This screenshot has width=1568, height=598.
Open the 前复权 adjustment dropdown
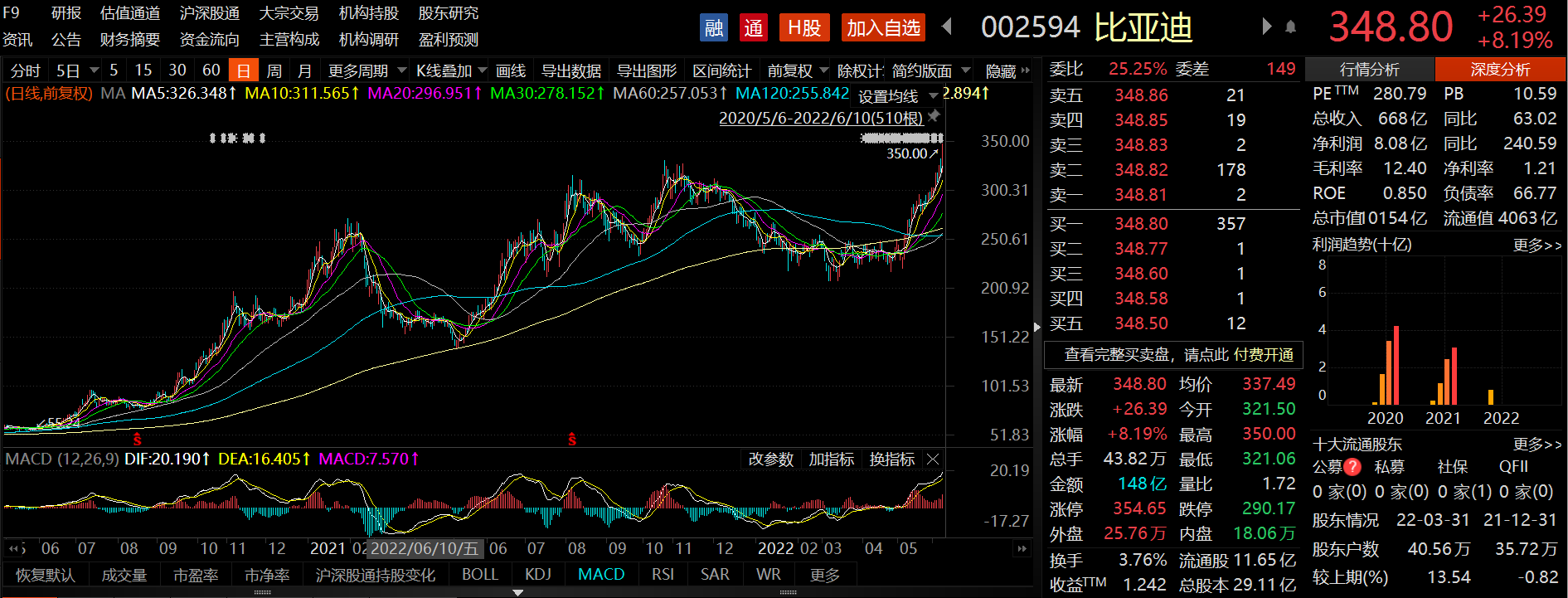click(798, 70)
